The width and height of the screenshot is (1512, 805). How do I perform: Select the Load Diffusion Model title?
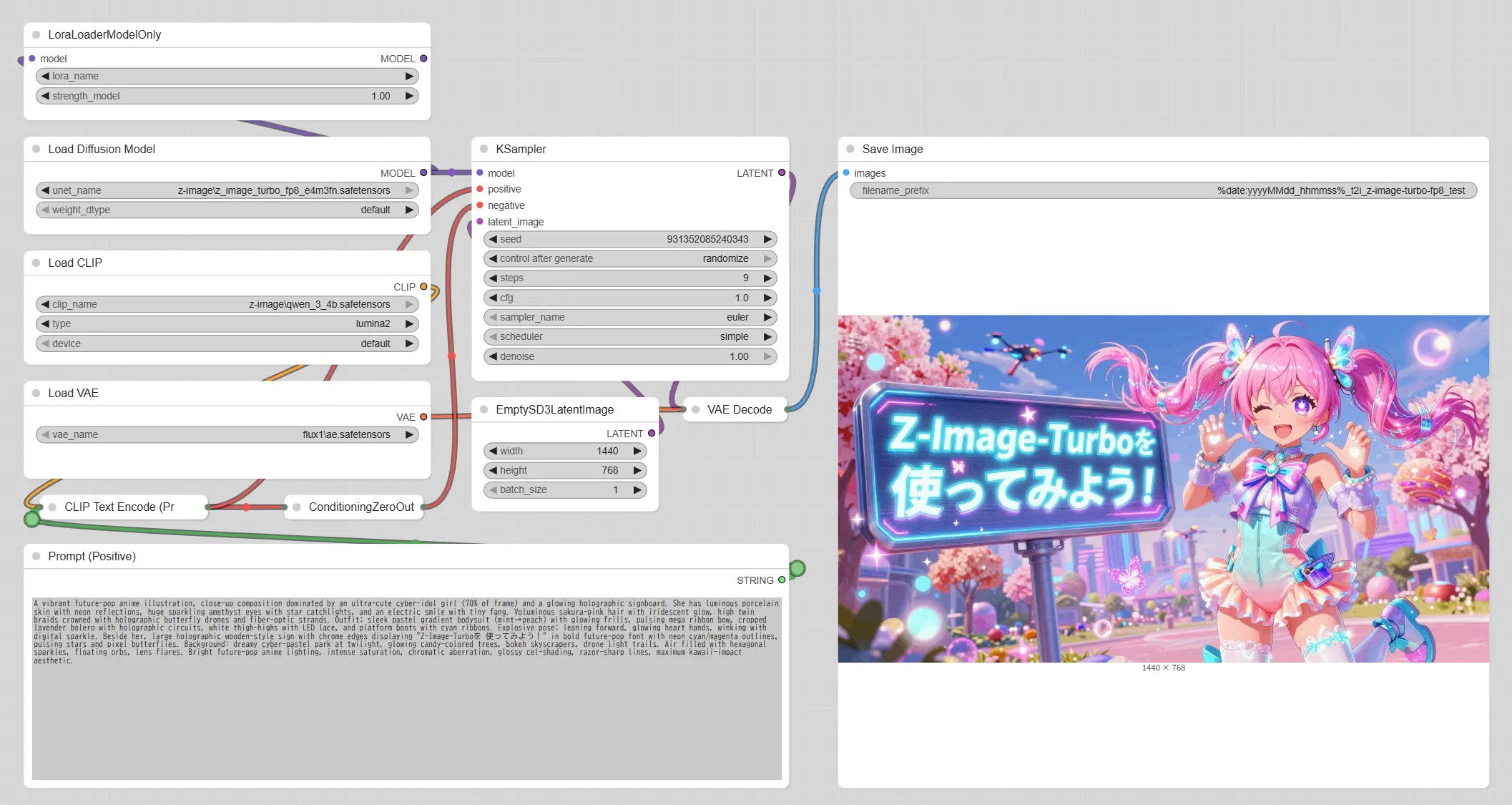(x=102, y=149)
